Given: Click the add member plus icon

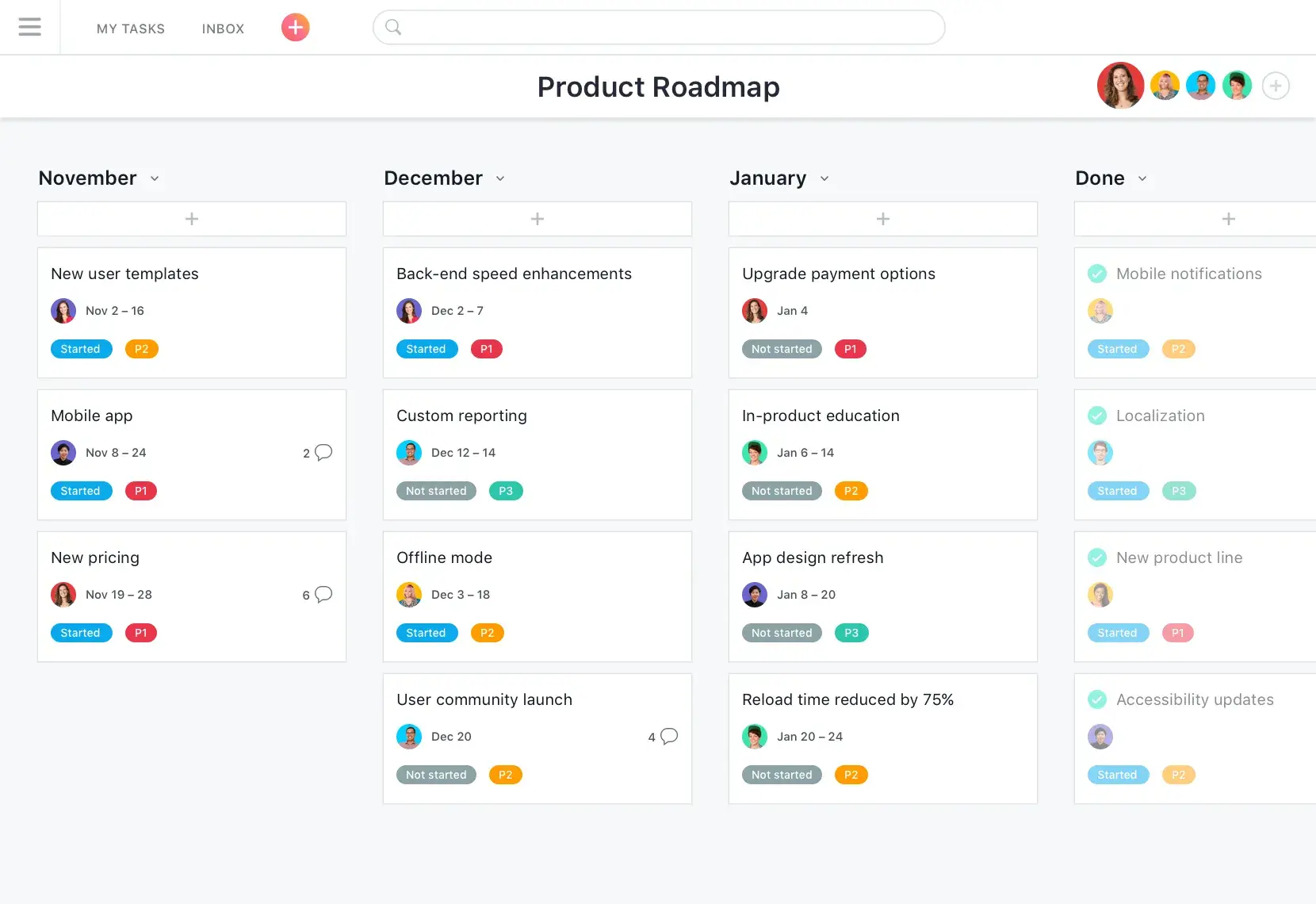Looking at the screenshot, I should point(1275,86).
